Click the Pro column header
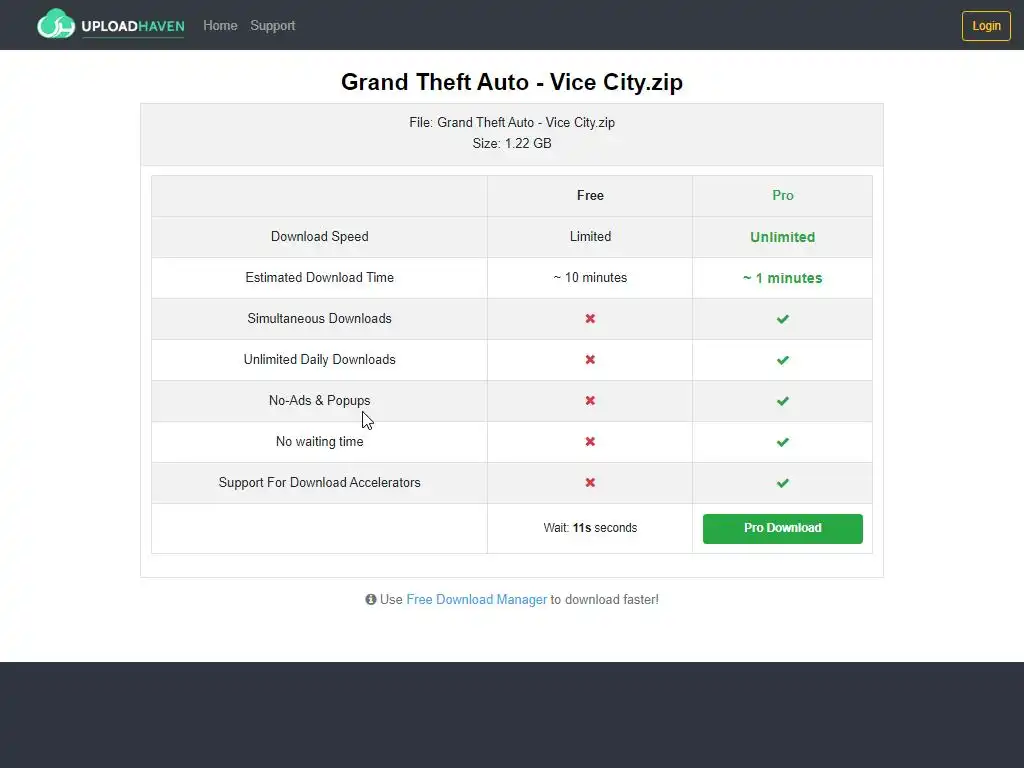The height and width of the screenshot is (768, 1024). [783, 196]
